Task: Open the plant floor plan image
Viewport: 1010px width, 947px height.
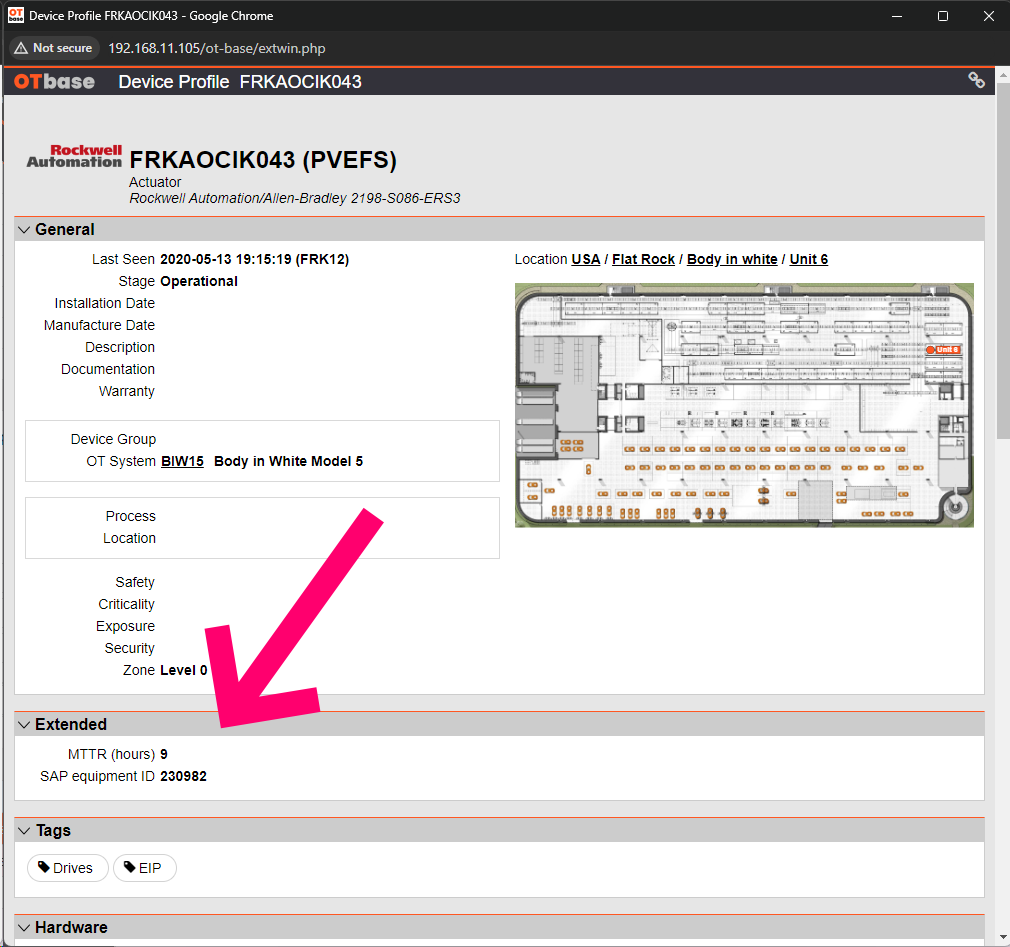Action: point(744,405)
